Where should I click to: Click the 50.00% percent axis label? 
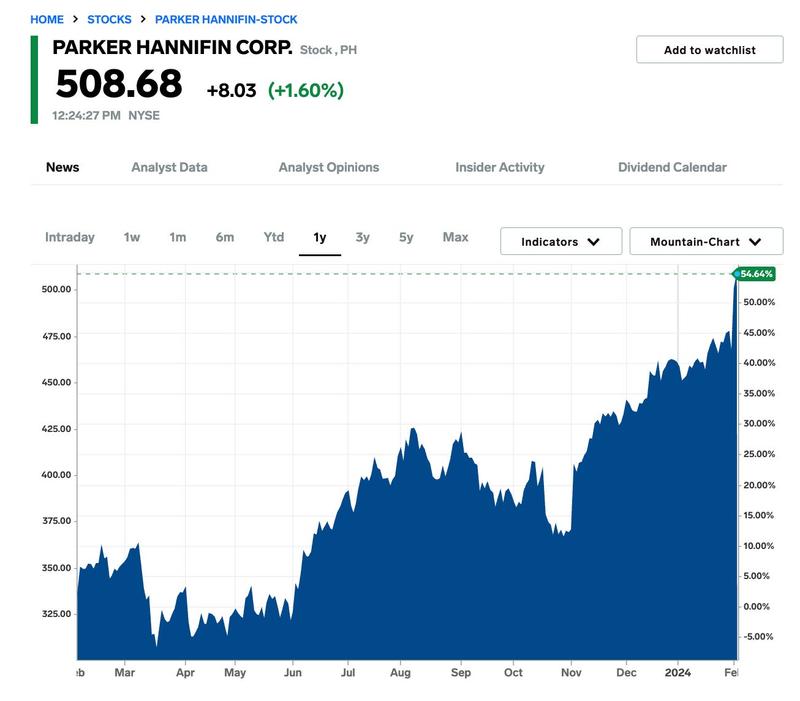tap(759, 302)
